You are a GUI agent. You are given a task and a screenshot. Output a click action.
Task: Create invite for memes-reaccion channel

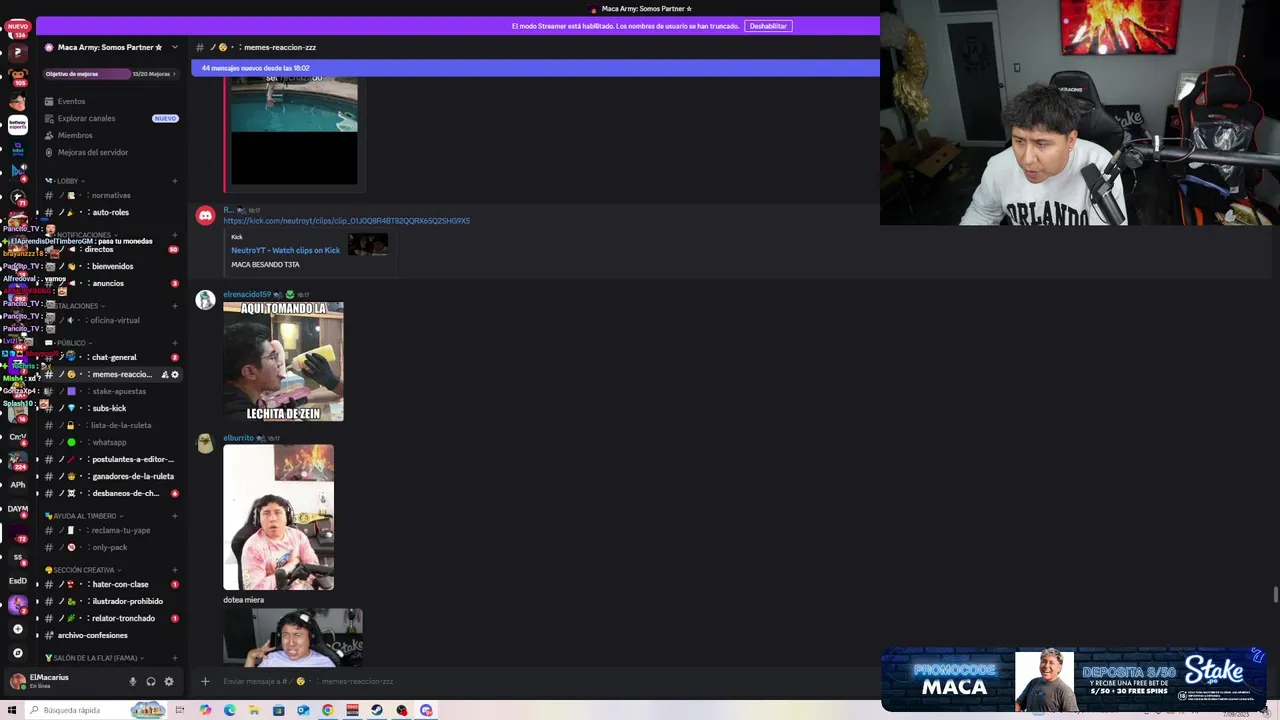pyautogui.click(x=164, y=374)
